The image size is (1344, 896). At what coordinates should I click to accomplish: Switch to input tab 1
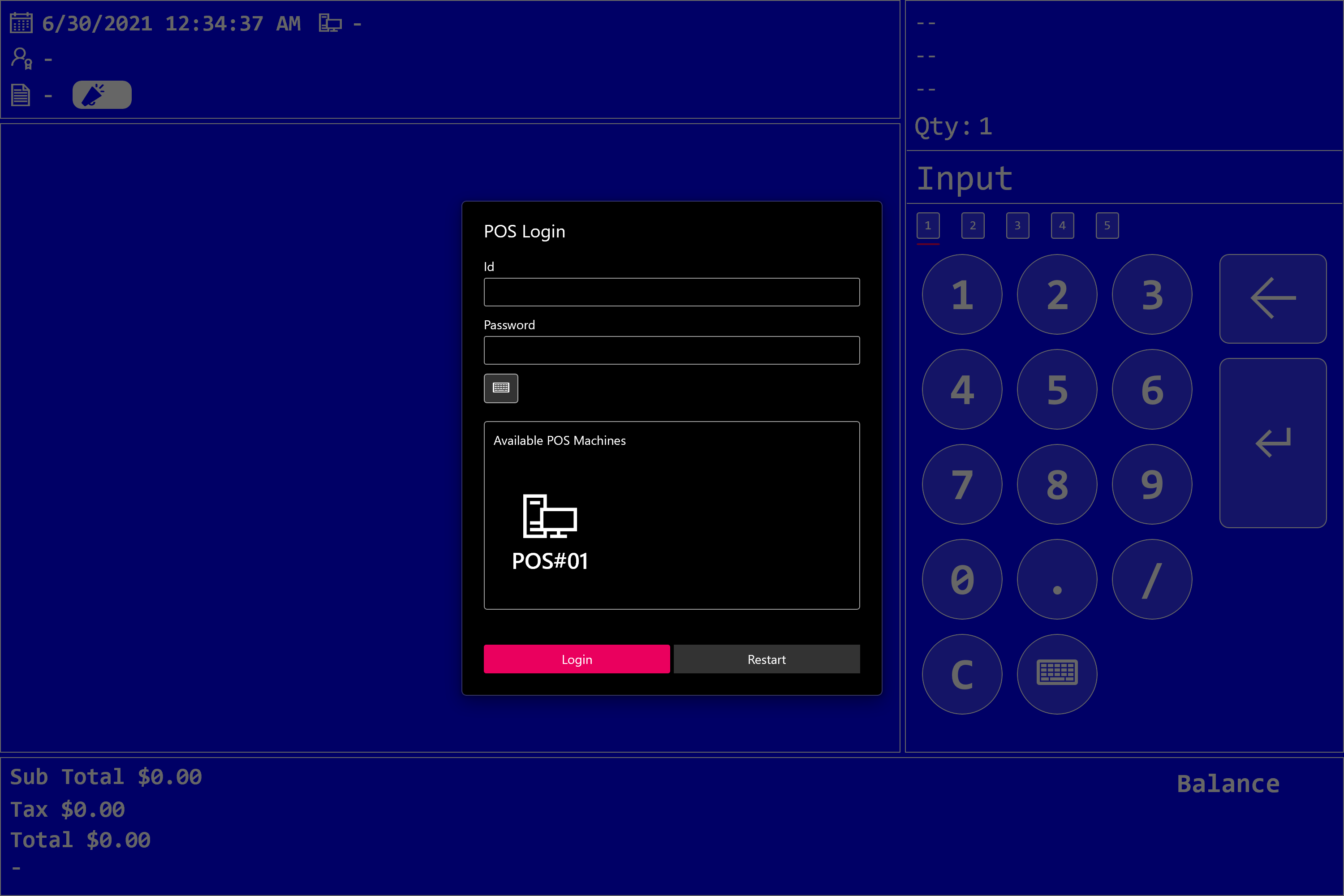928,226
